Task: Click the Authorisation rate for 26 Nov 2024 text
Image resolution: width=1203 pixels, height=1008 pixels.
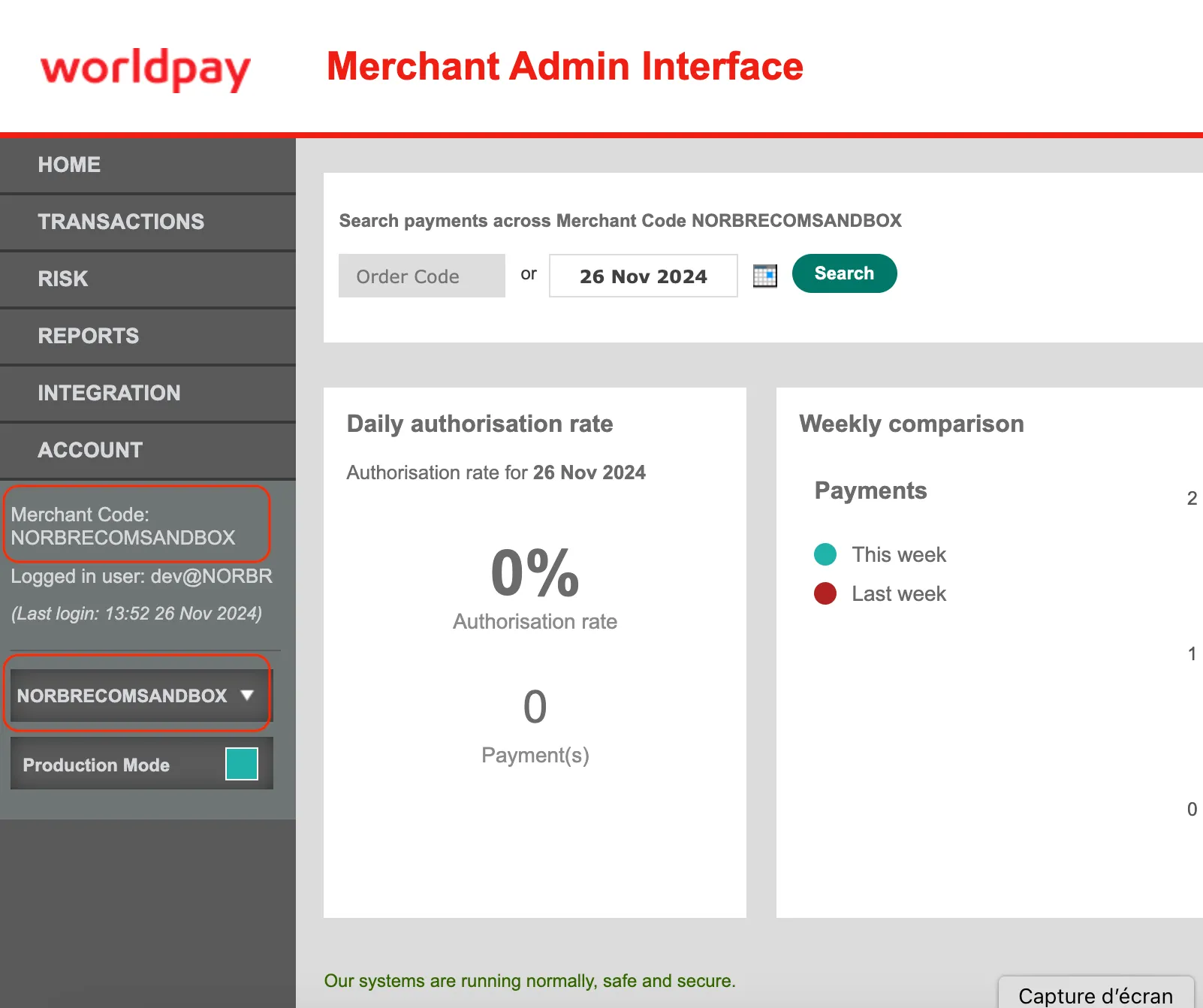Action: (496, 472)
